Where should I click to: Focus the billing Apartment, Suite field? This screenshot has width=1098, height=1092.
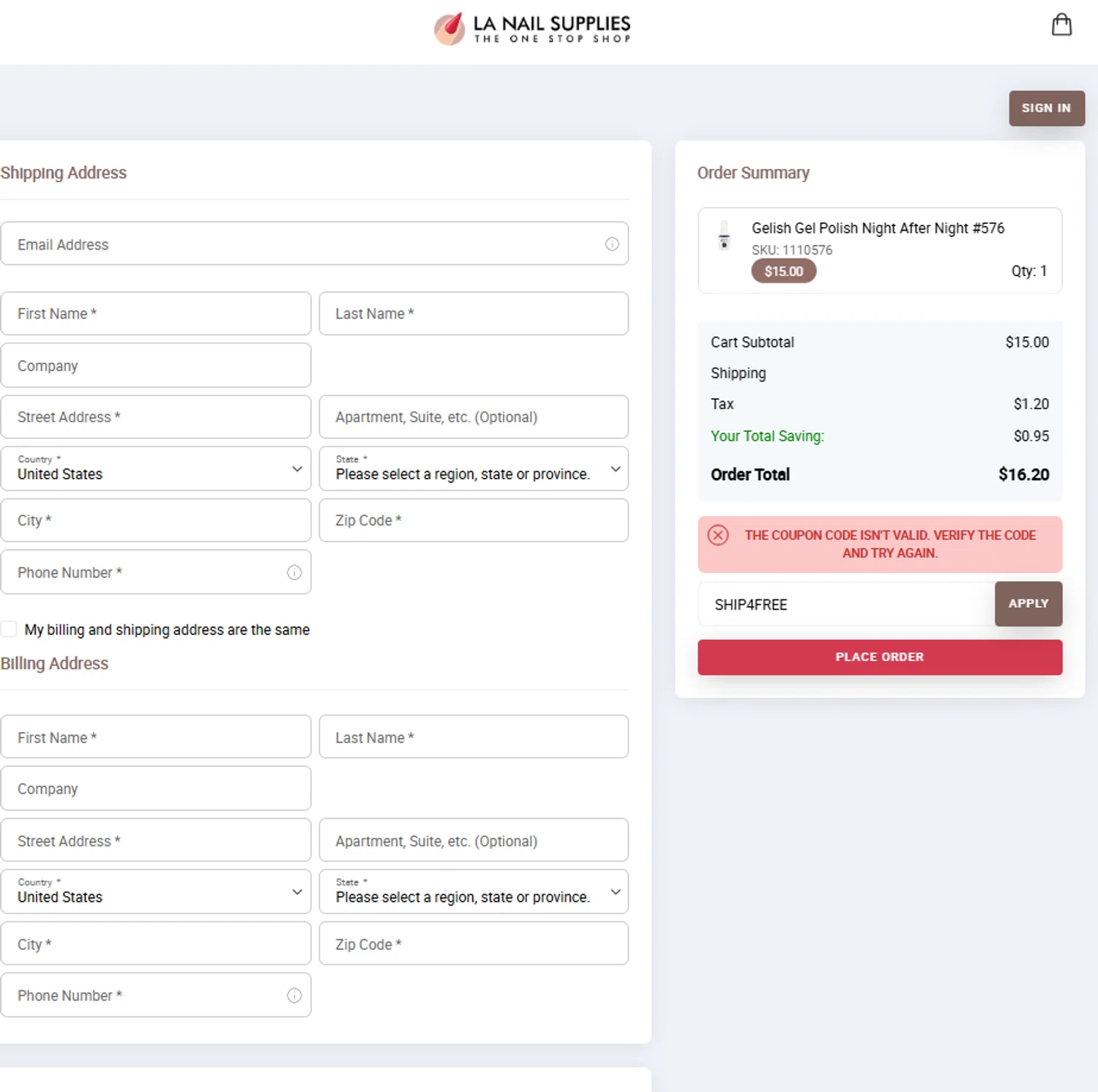pyautogui.click(x=474, y=840)
